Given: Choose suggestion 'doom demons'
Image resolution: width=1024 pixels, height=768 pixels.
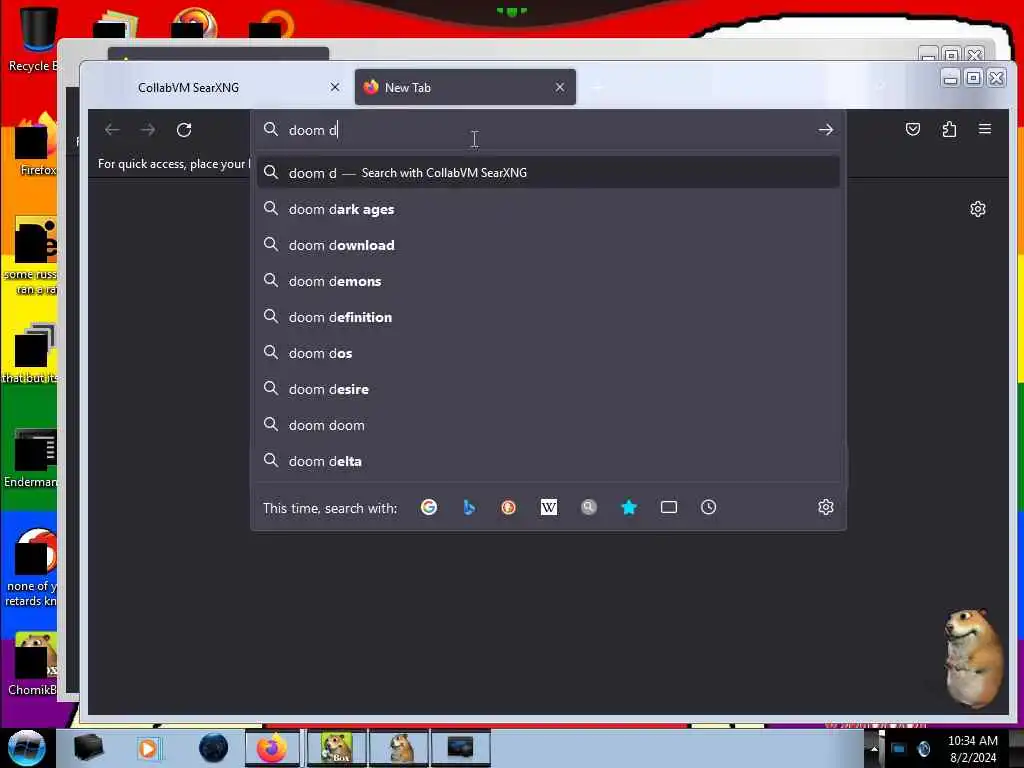Looking at the screenshot, I should tap(548, 281).
